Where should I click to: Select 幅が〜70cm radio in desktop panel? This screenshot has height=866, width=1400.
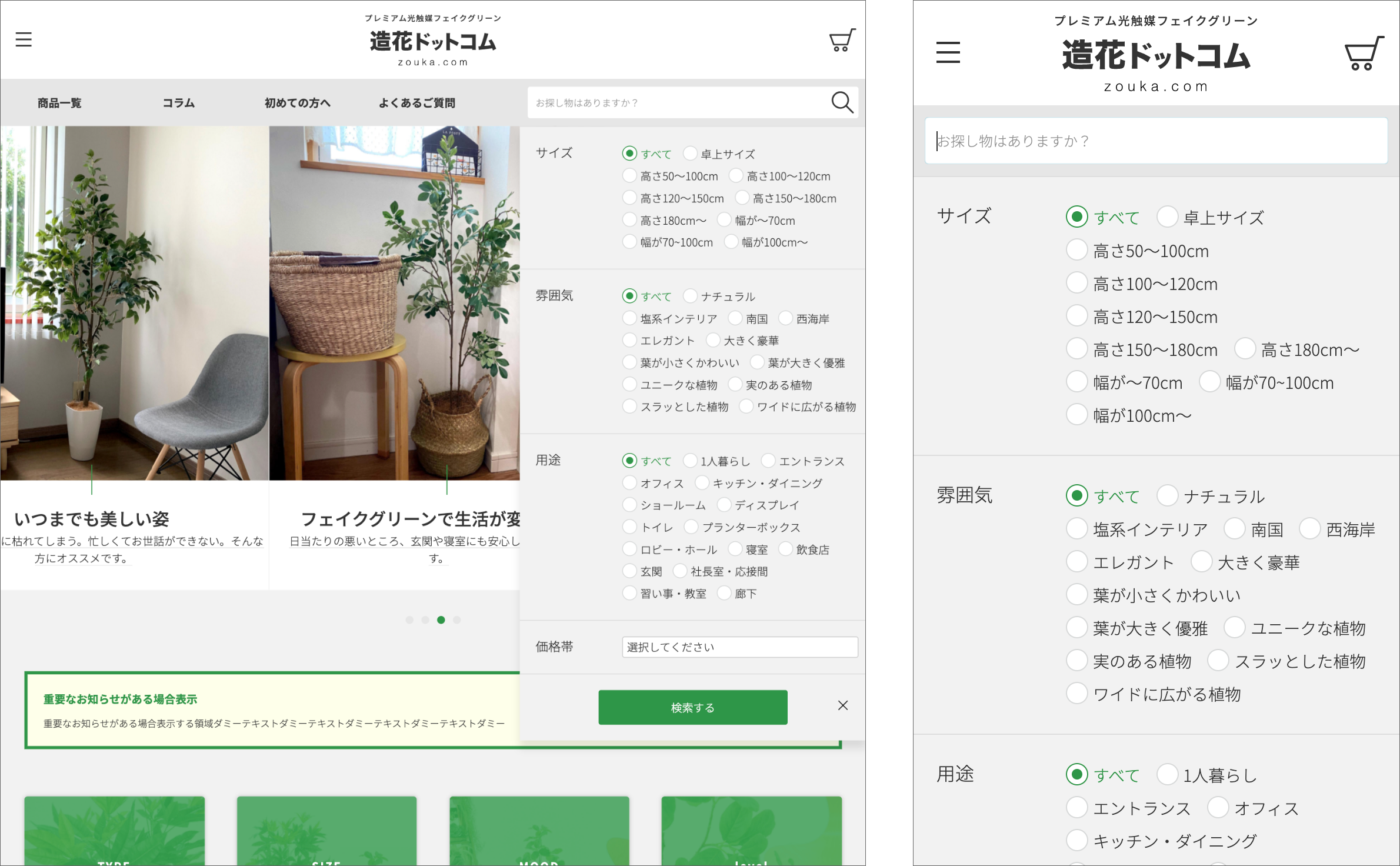click(724, 219)
